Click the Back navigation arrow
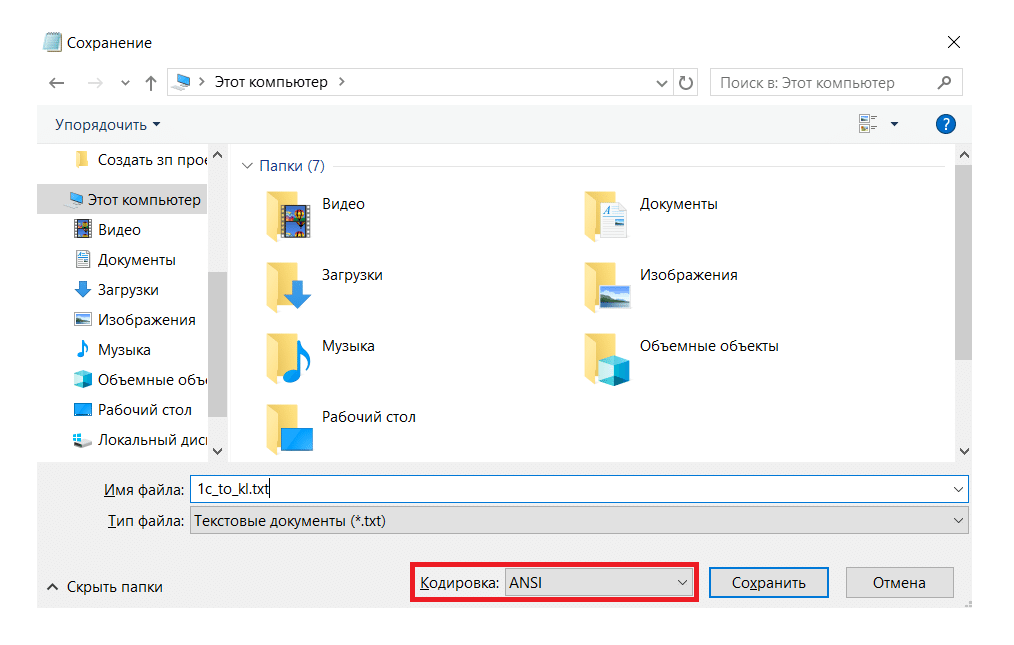 click(x=57, y=83)
